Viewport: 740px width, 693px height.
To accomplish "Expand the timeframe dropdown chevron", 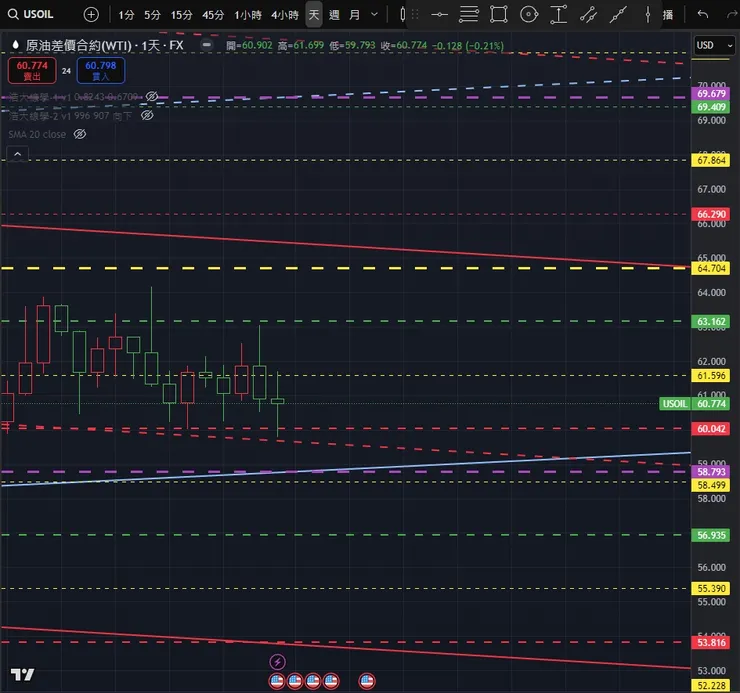I will pyautogui.click(x=374, y=15).
